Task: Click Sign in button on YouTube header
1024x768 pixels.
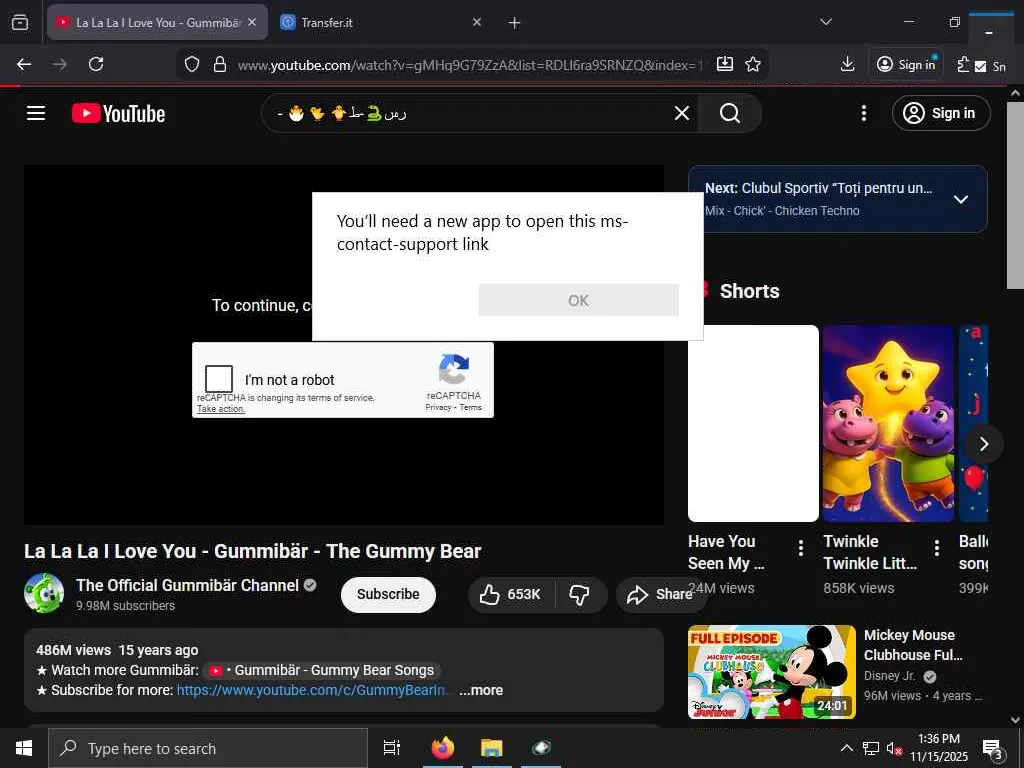Action: pos(940,114)
